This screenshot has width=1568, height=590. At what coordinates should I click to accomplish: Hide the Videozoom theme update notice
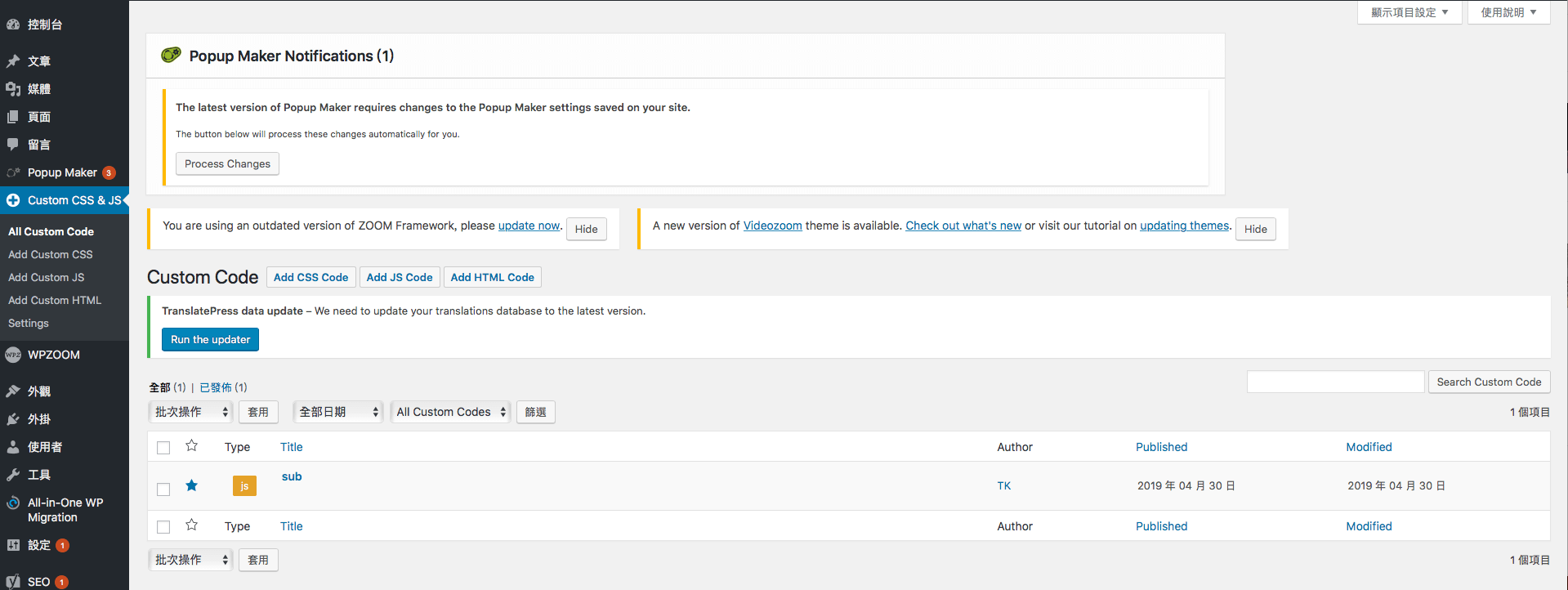pyautogui.click(x=1256, y=229)
